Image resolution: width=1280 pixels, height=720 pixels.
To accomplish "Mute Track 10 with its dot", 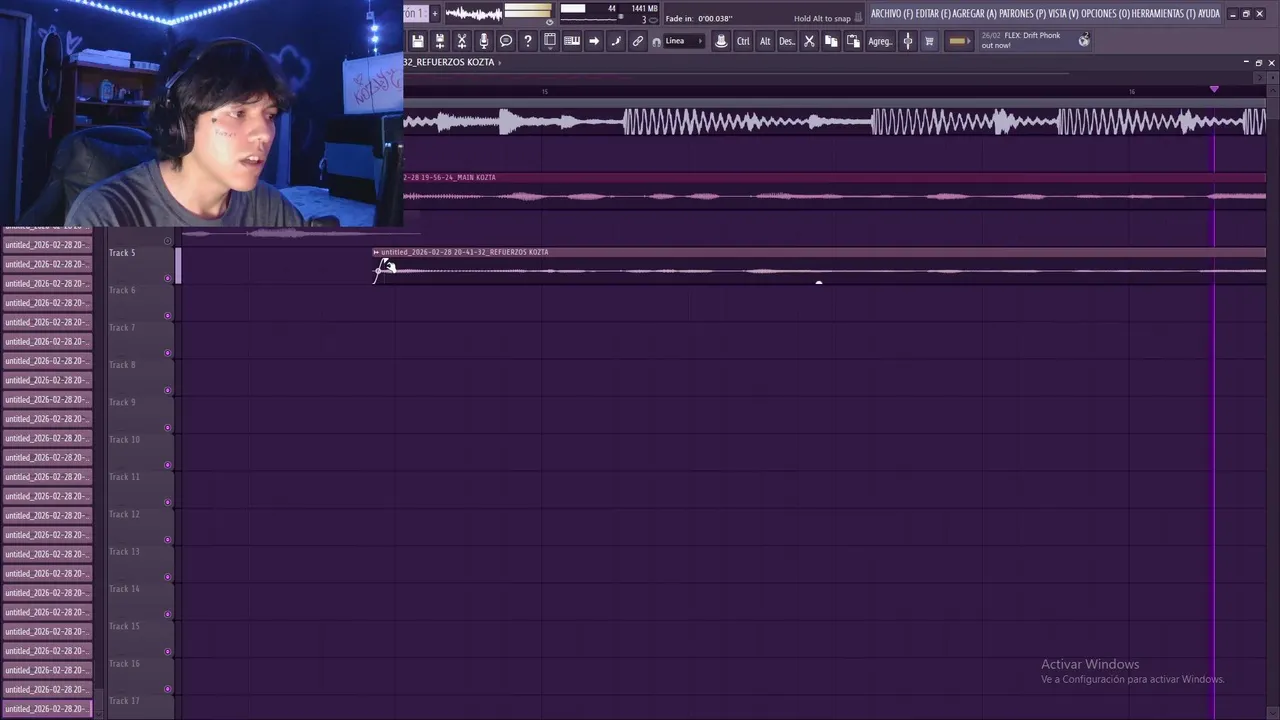I will [168, 465].
